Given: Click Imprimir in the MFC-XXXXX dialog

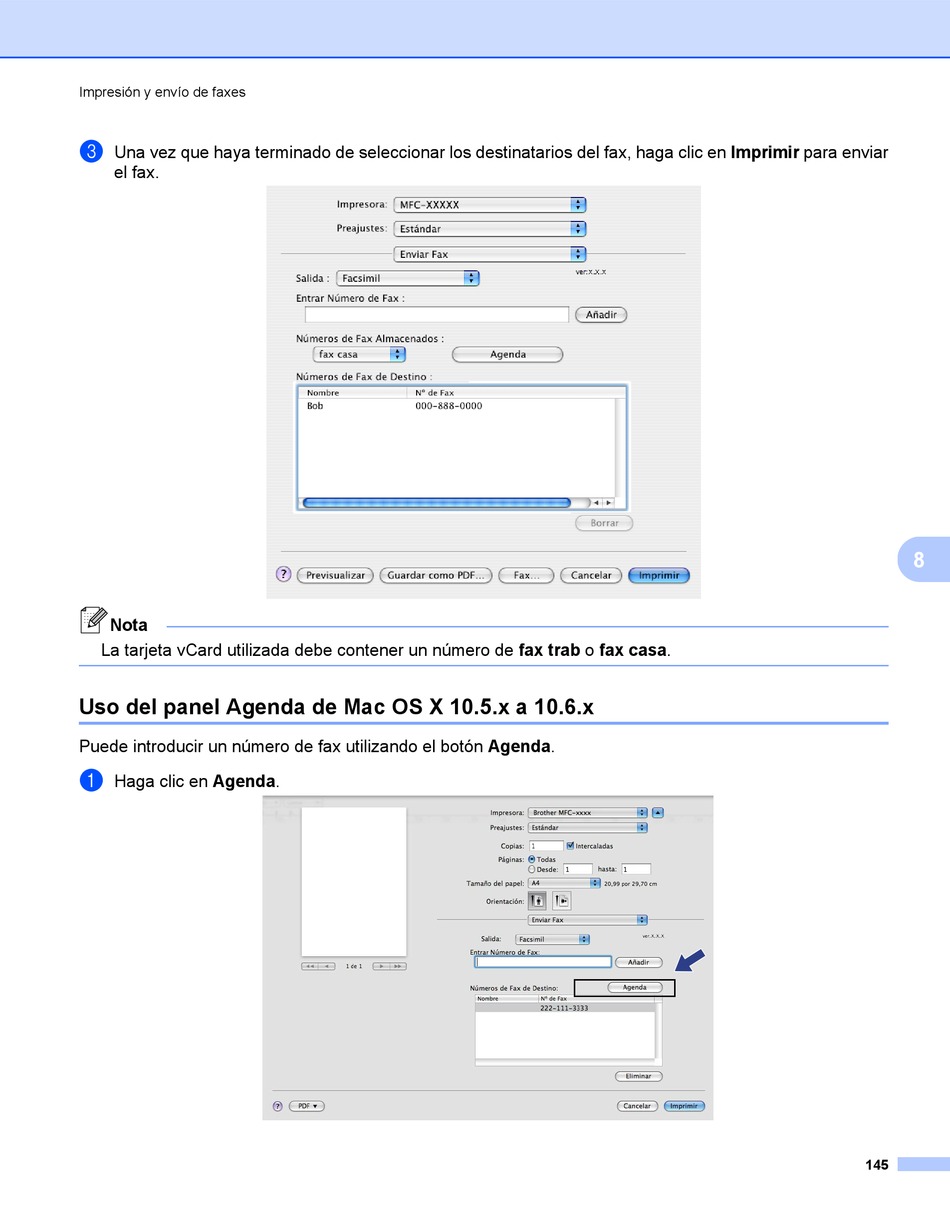Looking at the screenshot, I should 659,575.
